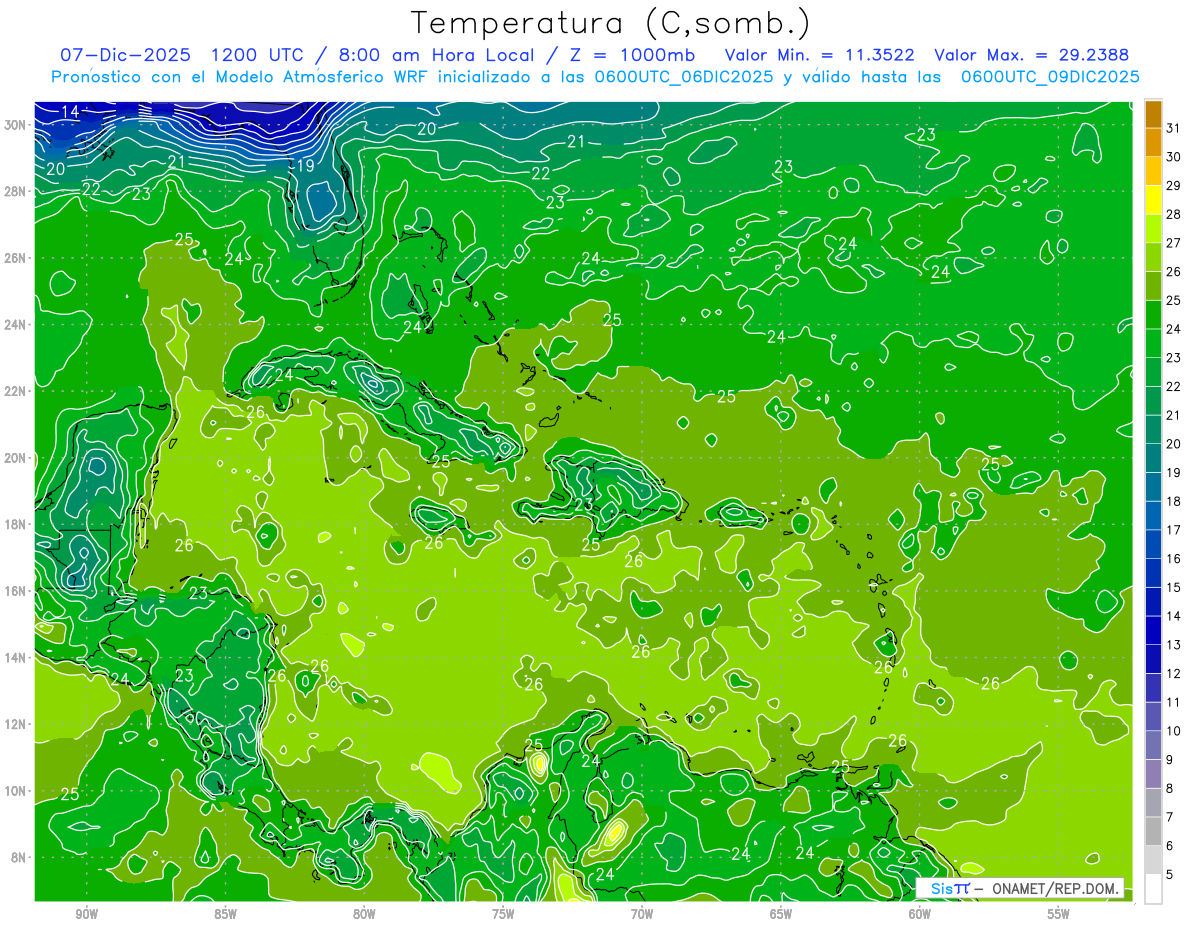Click the initialization time "0600UTC_06DIC2025"
This screenshot has width=1200, height=927.
click(684, 77)
